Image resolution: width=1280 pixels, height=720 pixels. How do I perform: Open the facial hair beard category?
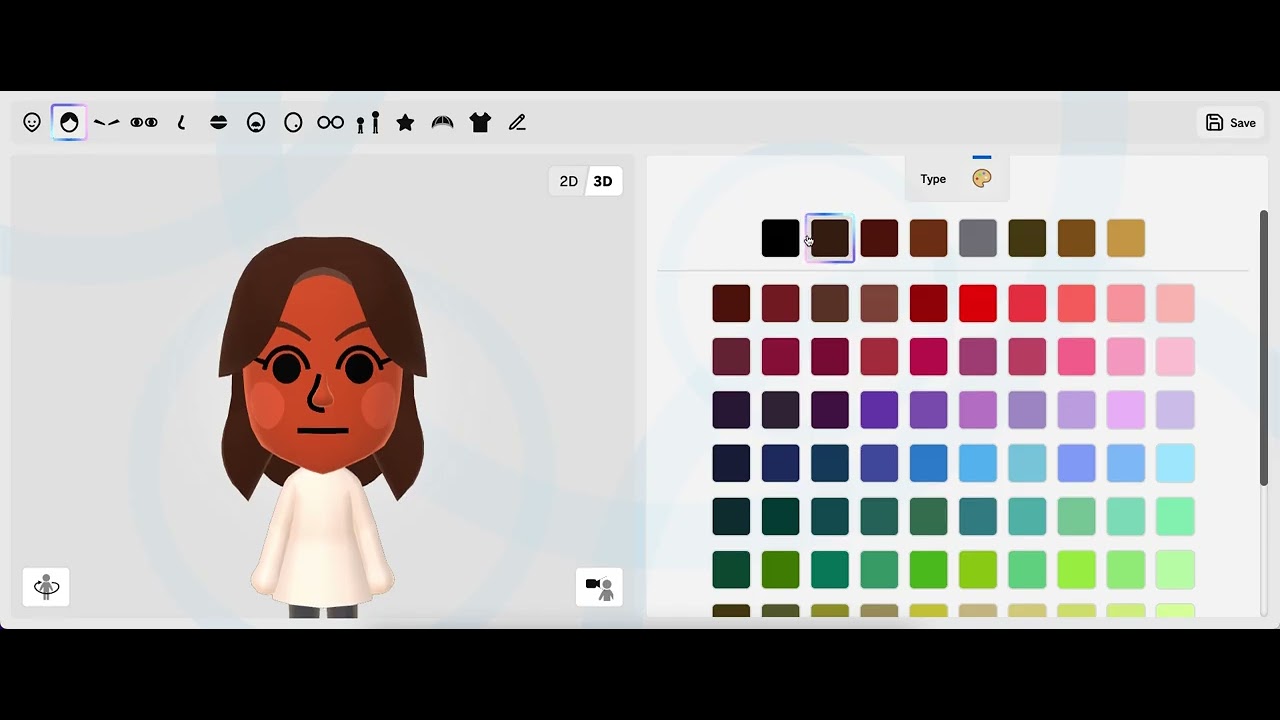tap(256, 122)
